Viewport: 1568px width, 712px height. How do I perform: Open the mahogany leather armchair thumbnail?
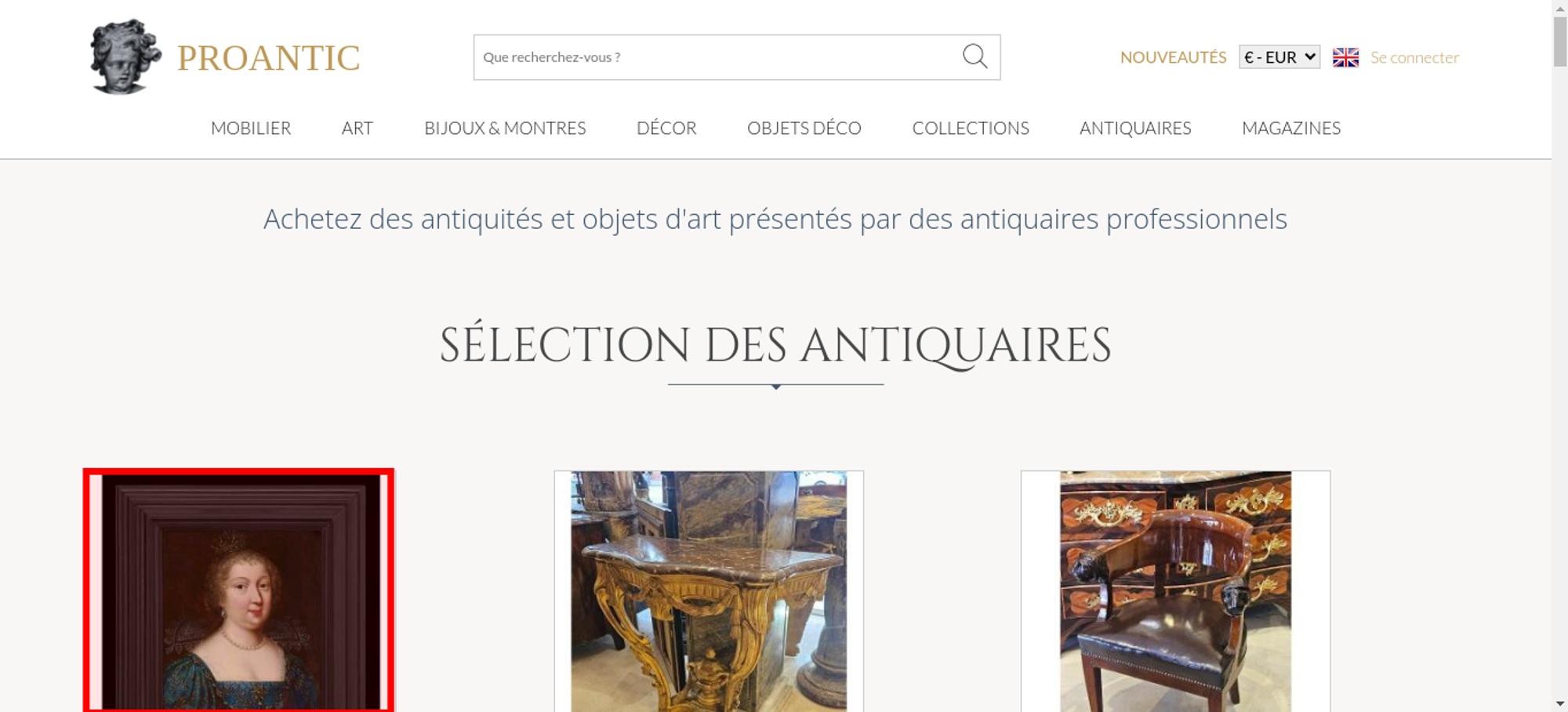1175,591
